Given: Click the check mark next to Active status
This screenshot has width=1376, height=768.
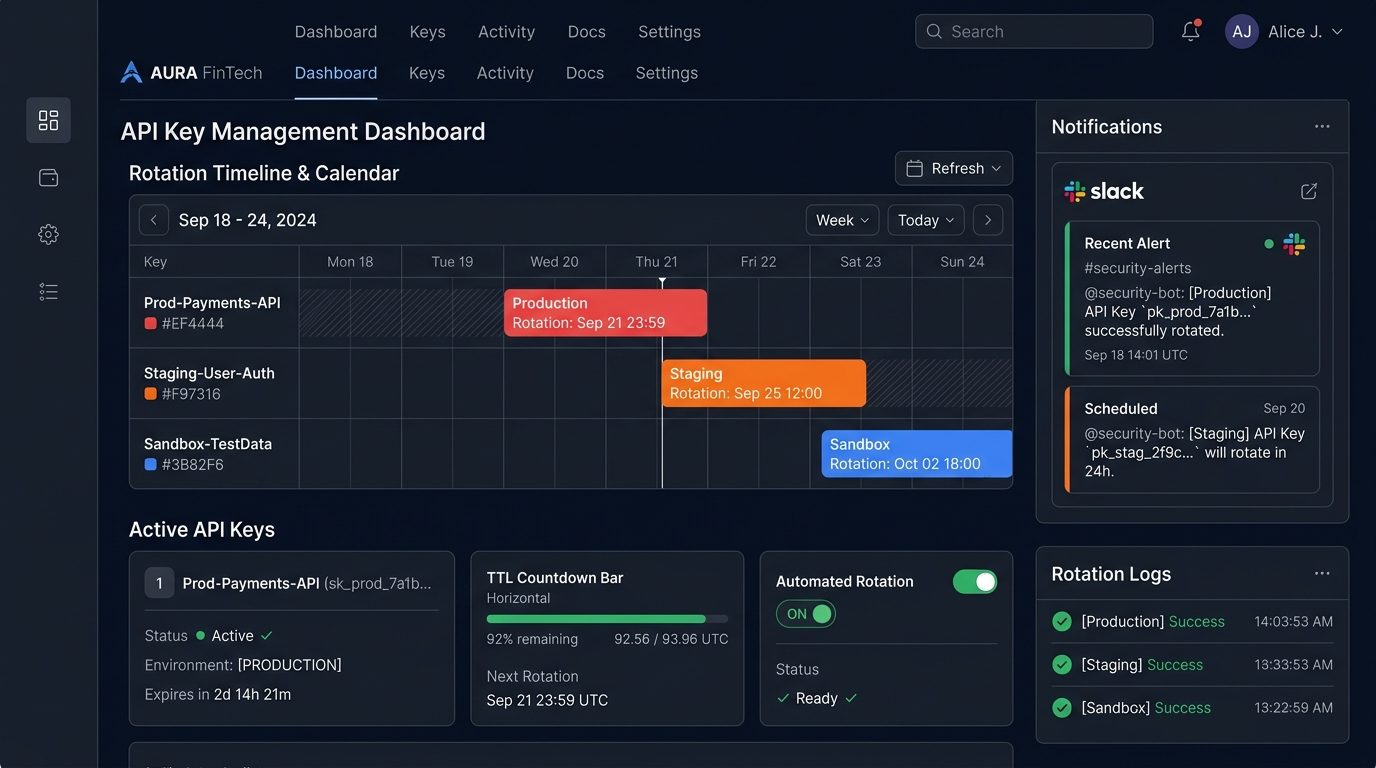Looking at the screenshot, I should pyautogui.click(x=266, y=636).
